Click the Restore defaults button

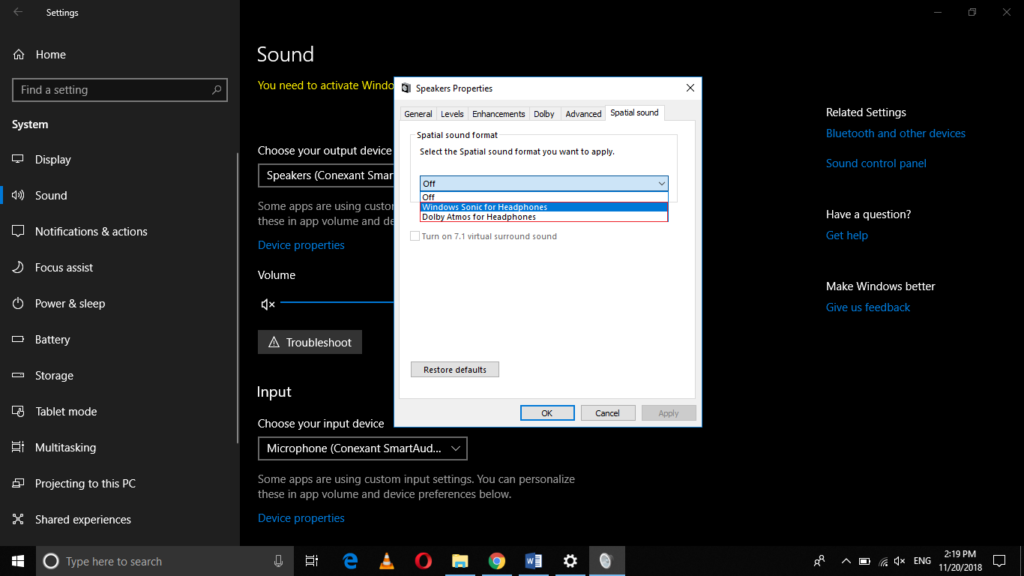pos(455,370)
